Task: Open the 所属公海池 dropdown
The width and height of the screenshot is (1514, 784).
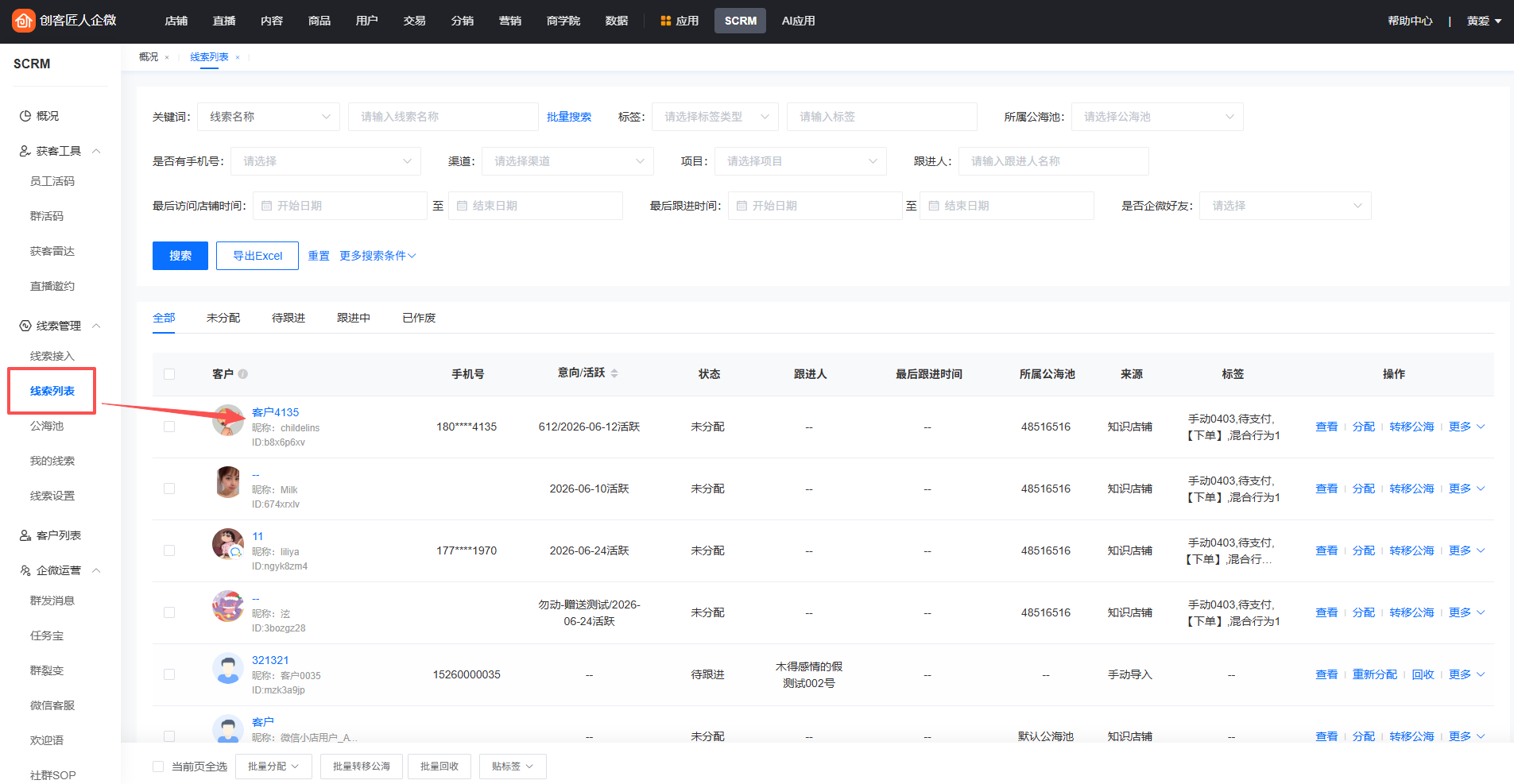Action: 1157,117
